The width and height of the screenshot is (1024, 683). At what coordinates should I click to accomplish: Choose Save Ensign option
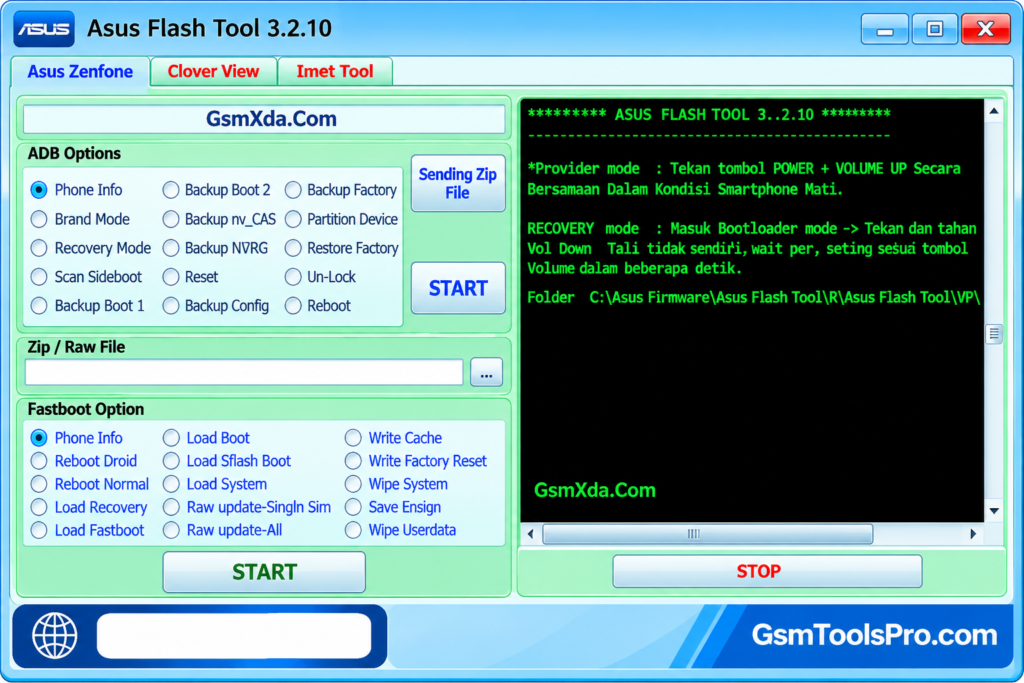[353, 507]
